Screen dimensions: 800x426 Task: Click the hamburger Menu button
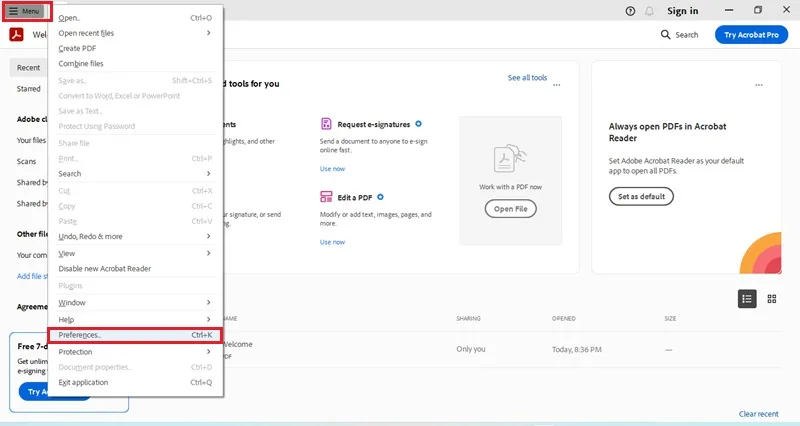pyautogui.click(x=24, y=11)
